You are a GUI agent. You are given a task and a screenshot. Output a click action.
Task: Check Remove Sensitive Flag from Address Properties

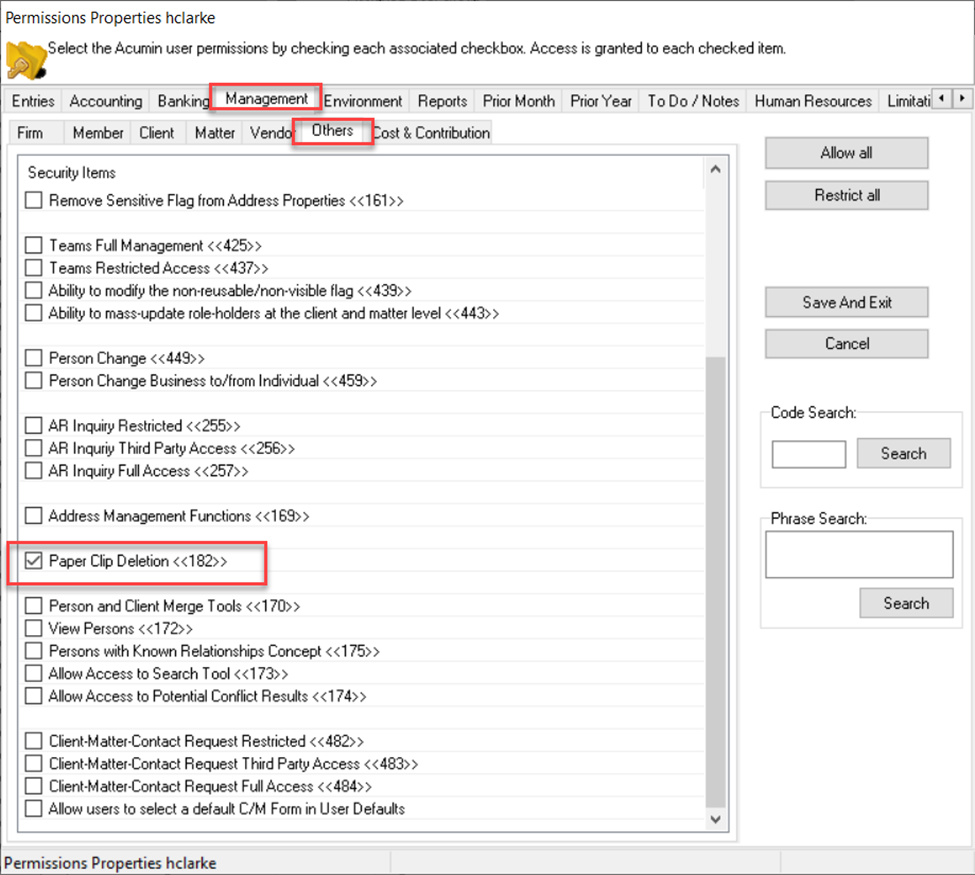click(34, 200)
